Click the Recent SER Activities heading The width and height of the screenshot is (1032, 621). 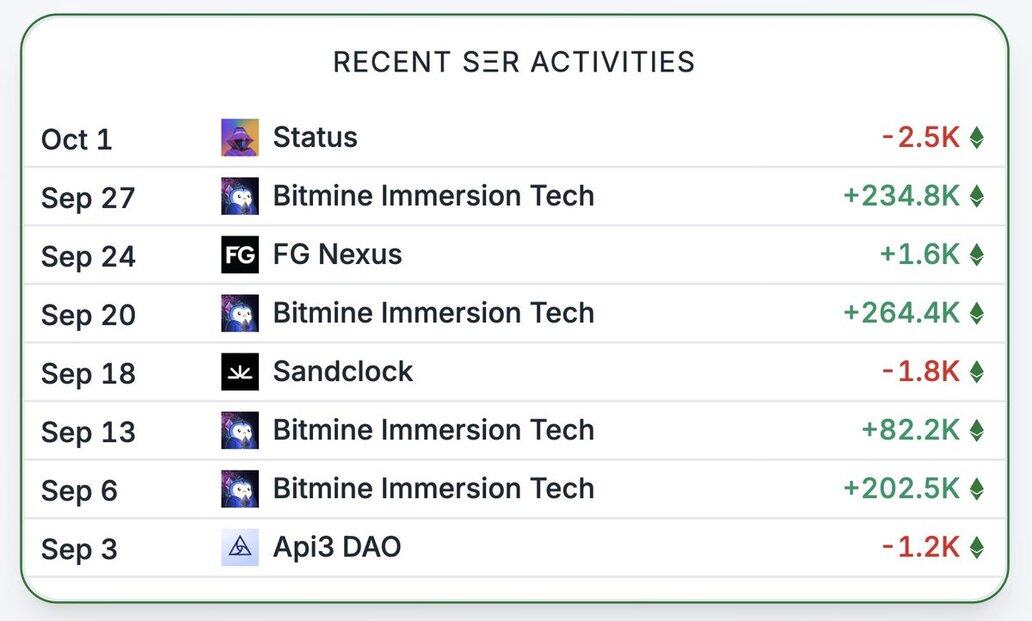[x=514, y=62]
